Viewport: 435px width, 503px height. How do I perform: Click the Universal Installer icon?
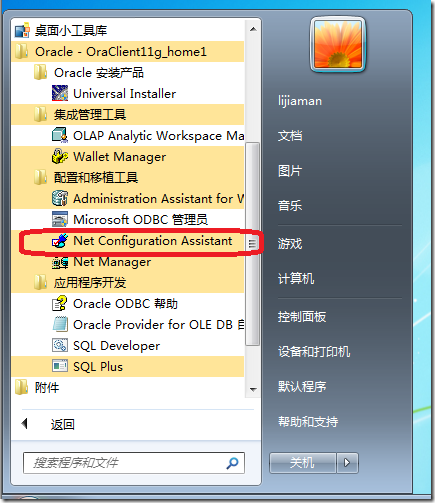tap(60, 93)
